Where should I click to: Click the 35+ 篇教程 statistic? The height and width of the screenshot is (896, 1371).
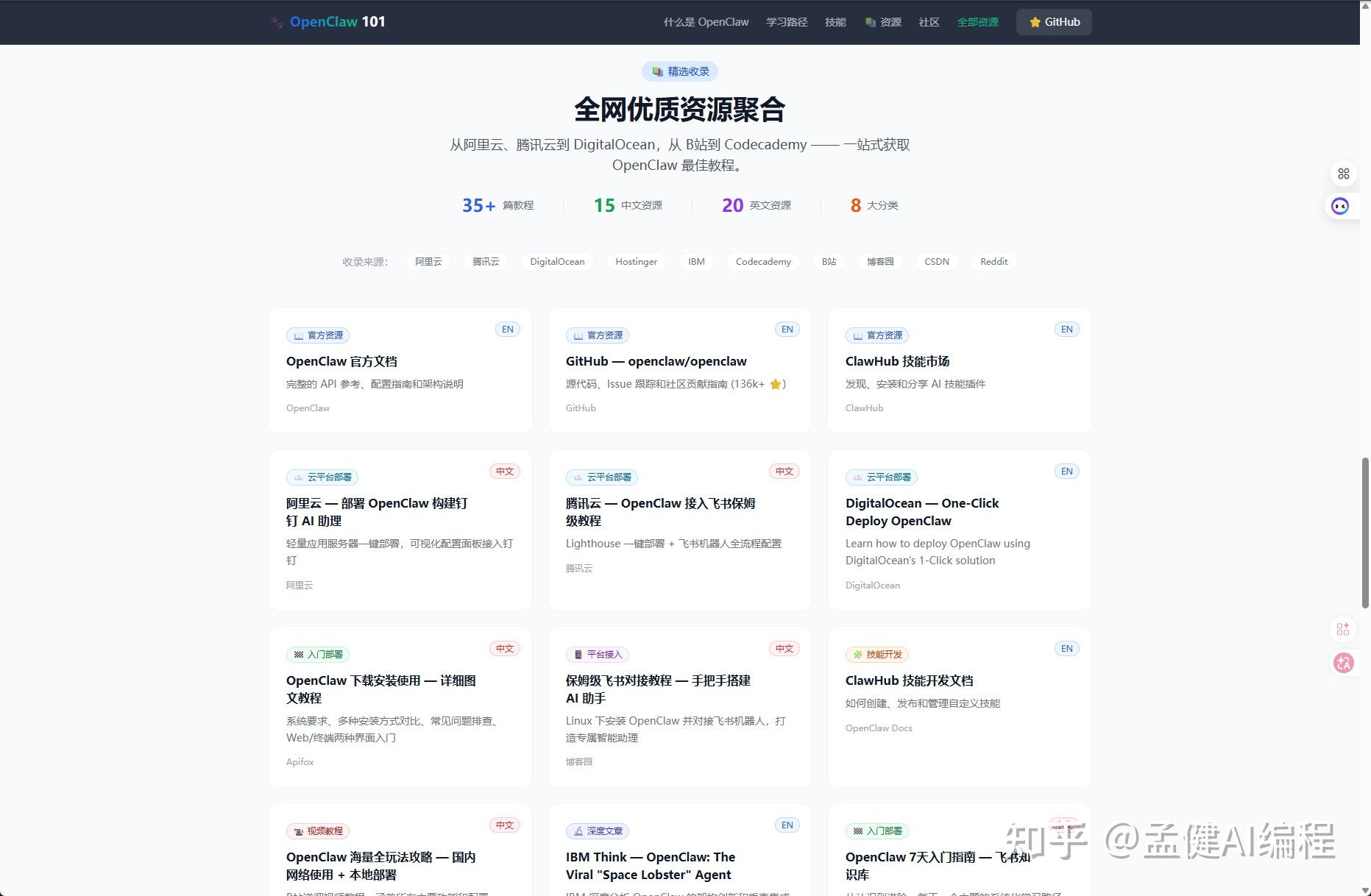click(498, 205)
